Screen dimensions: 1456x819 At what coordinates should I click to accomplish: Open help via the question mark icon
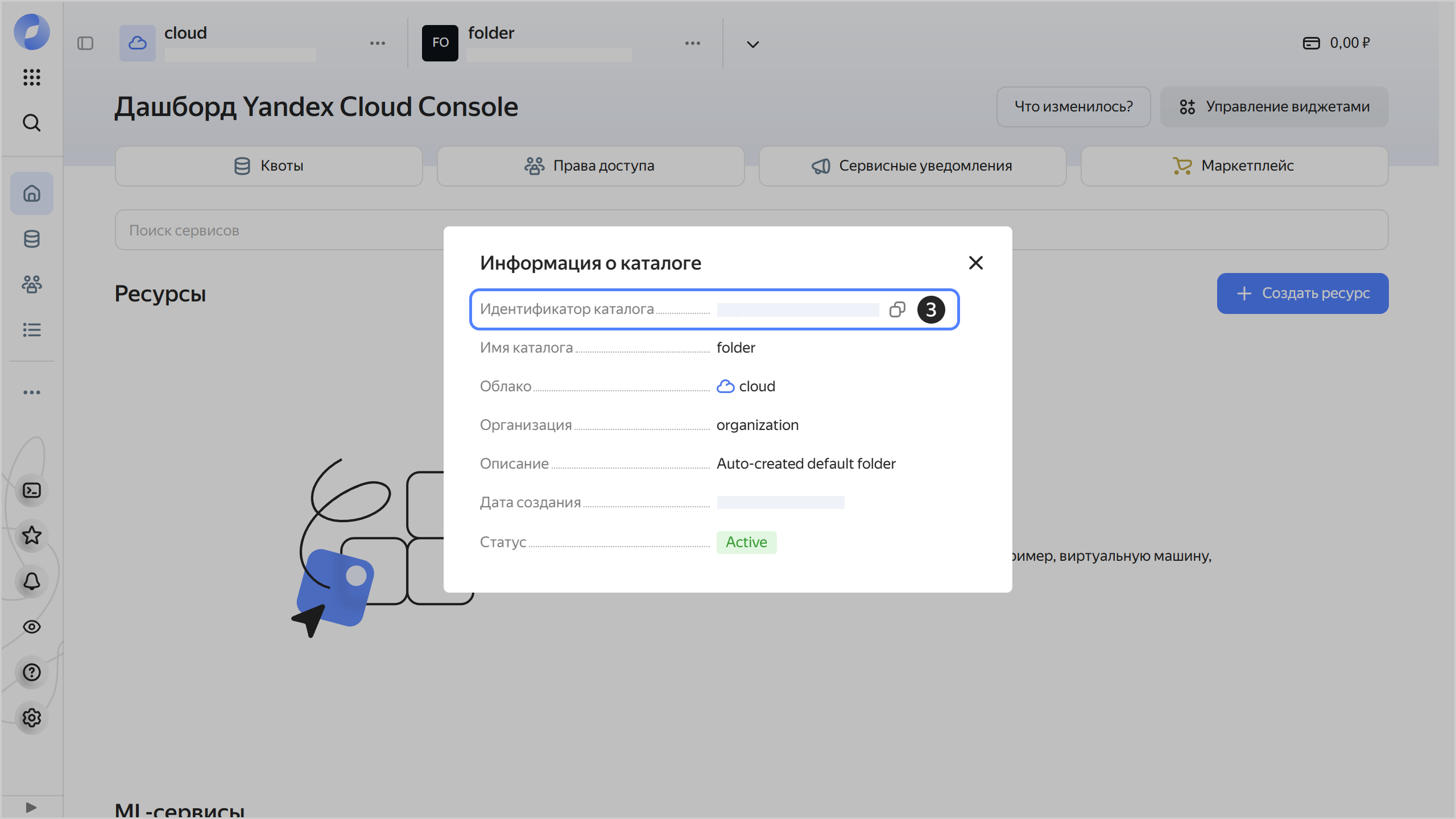tap(32, 672)
